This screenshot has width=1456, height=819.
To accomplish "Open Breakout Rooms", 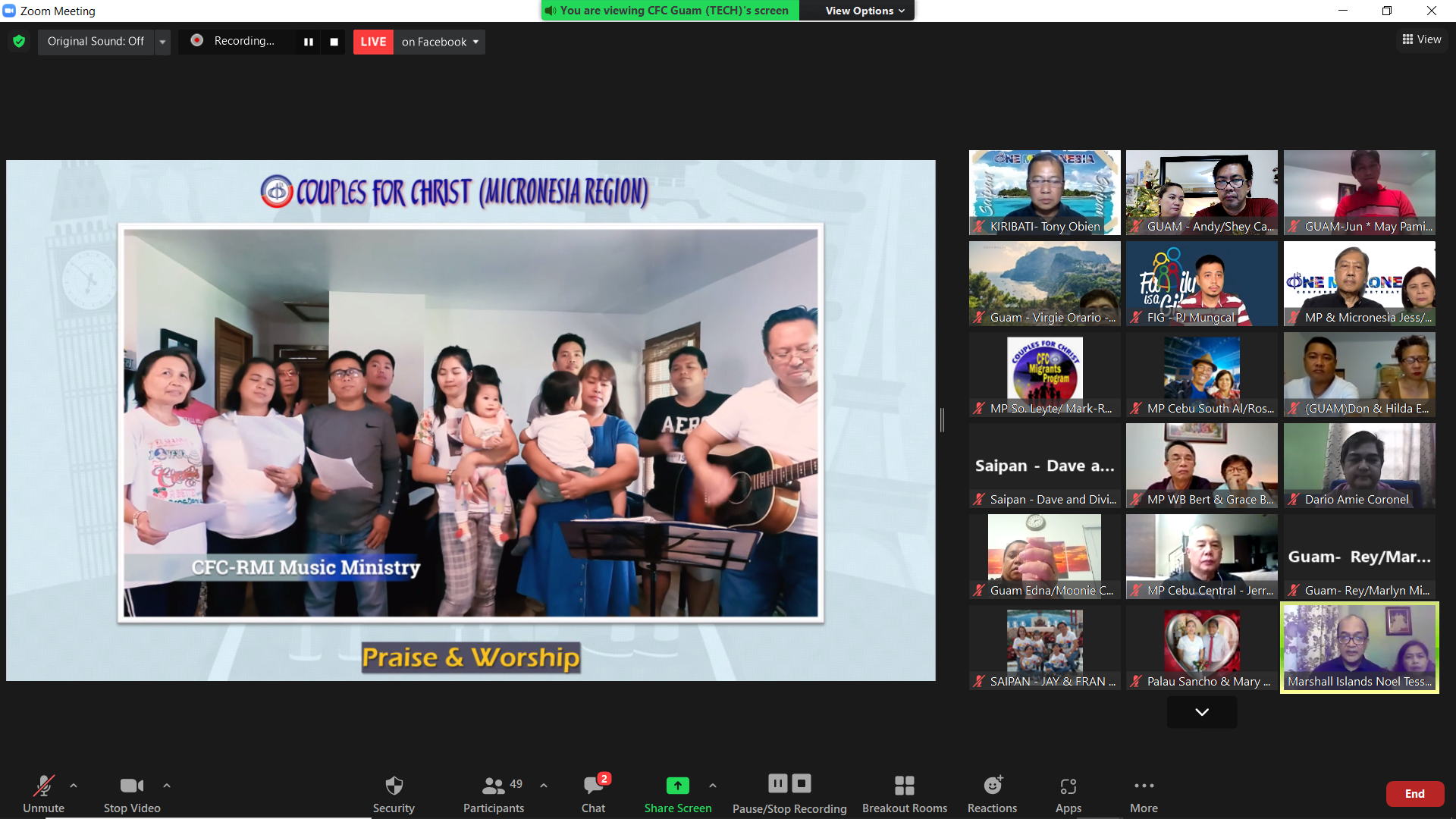I will tap(905, 793).
